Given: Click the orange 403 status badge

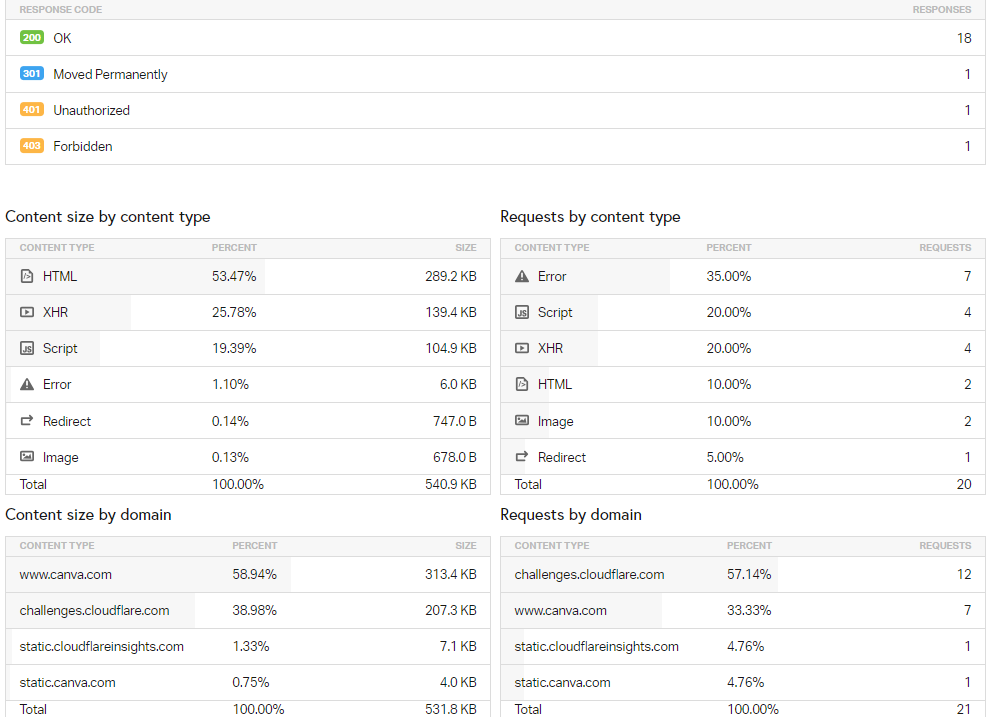Looking at the screenshot, I should coord(31,146).
